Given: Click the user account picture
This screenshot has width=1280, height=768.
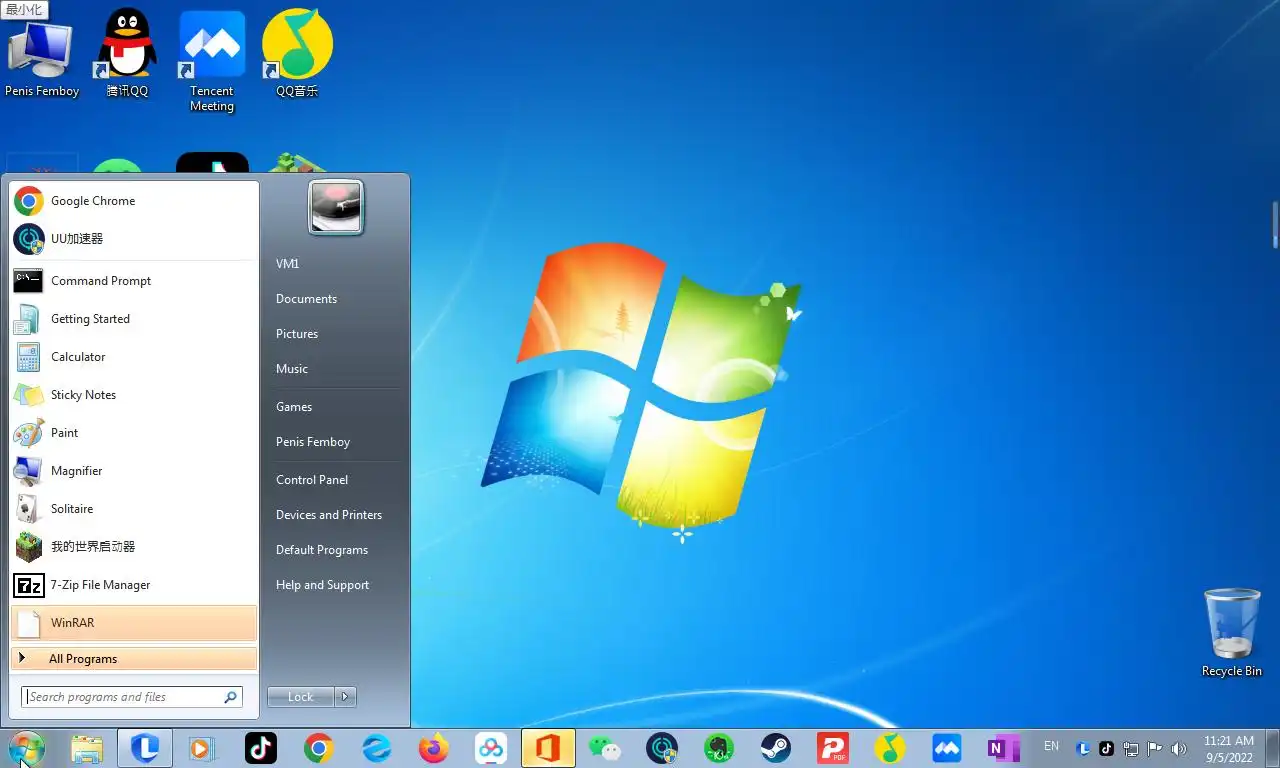Looking at the screenshot, I should 336,207.
